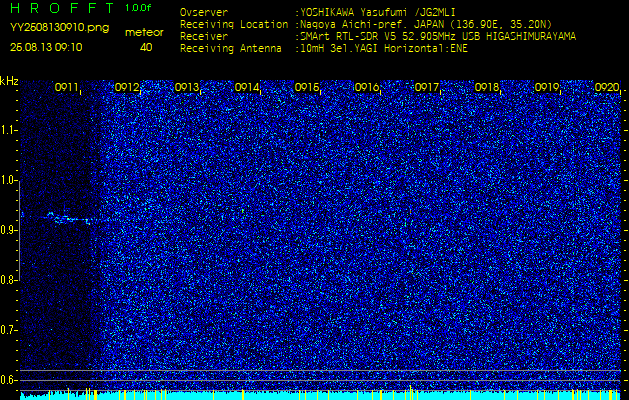Click the version number 1.0.0f
629x400 pixels.
138,8
